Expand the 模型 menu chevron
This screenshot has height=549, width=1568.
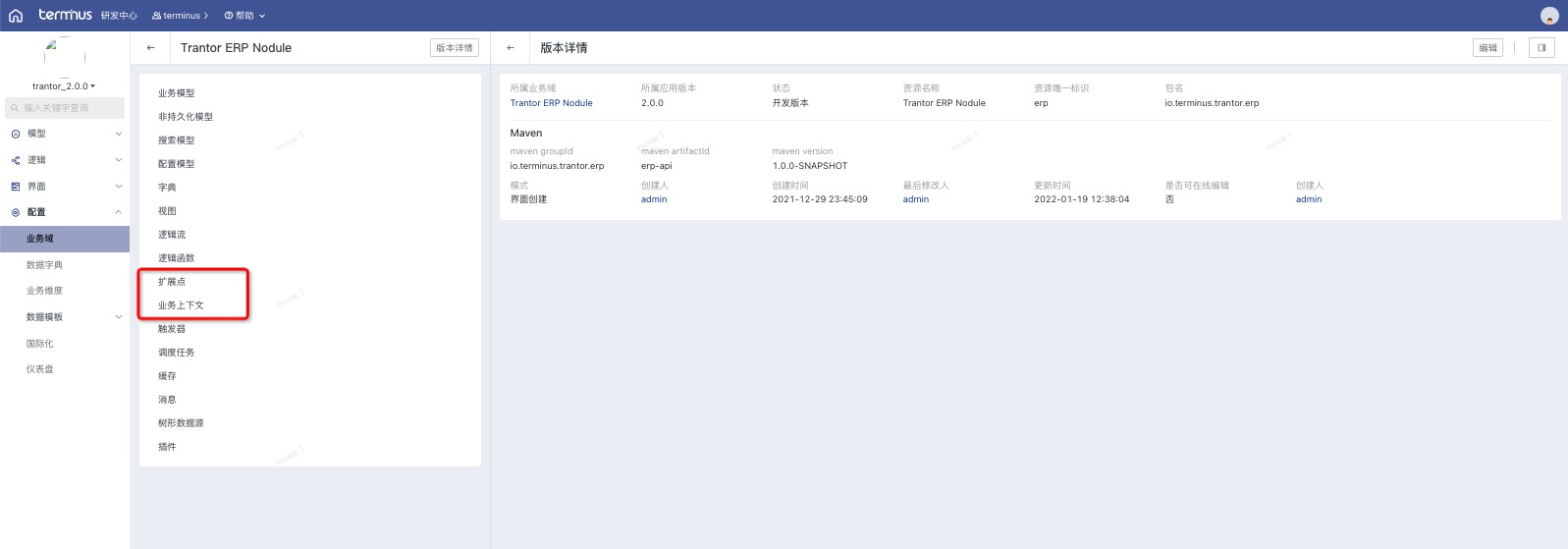(119, 134)
